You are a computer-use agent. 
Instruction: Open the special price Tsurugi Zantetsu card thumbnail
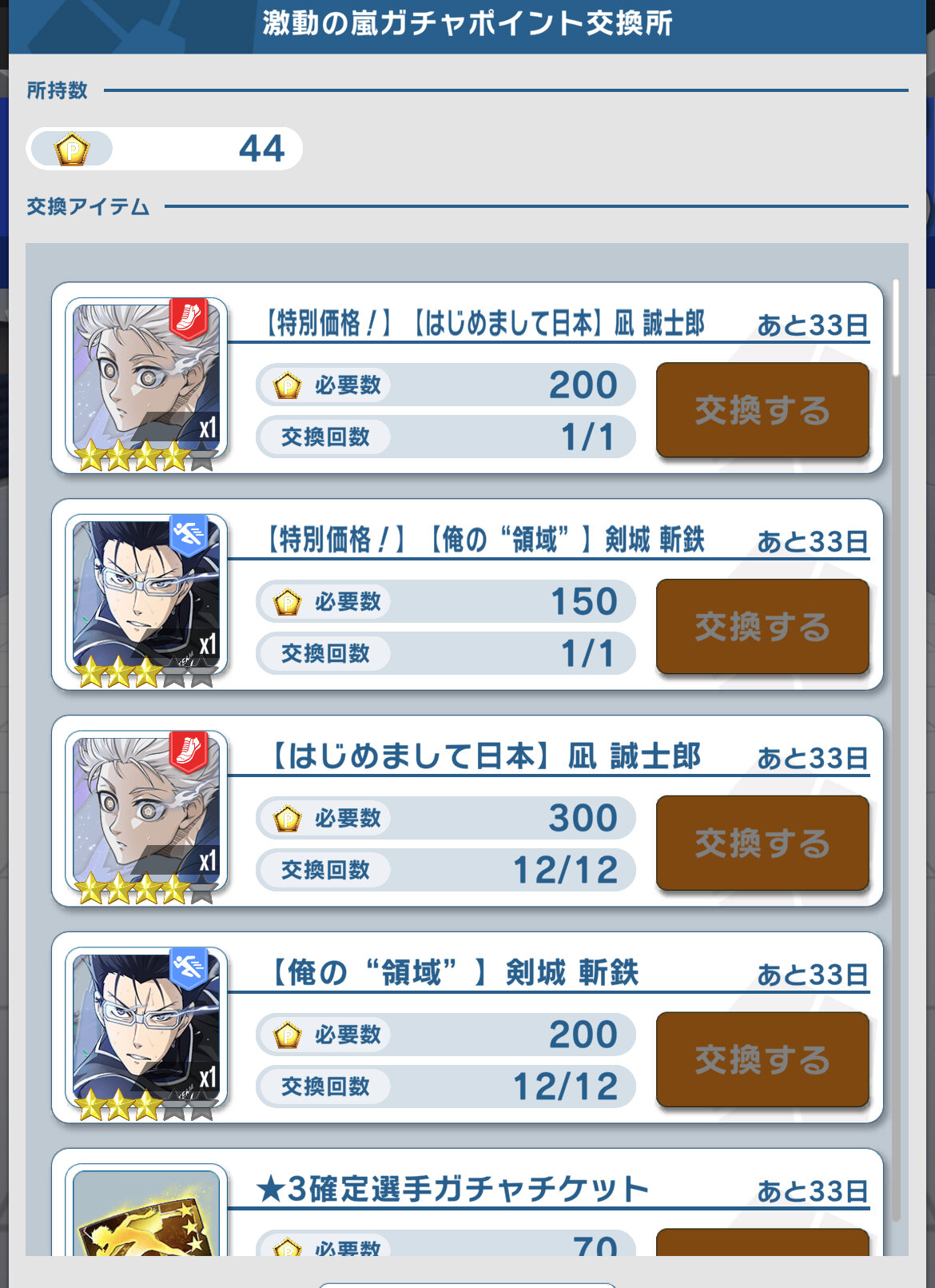[x=146, y=596]
